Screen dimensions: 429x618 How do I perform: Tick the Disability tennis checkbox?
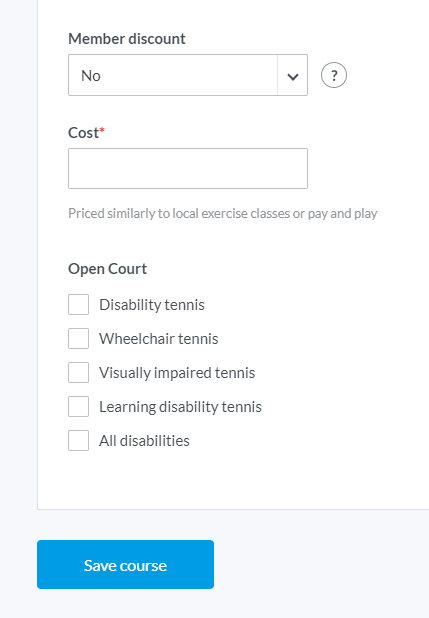tap(78, 304)
